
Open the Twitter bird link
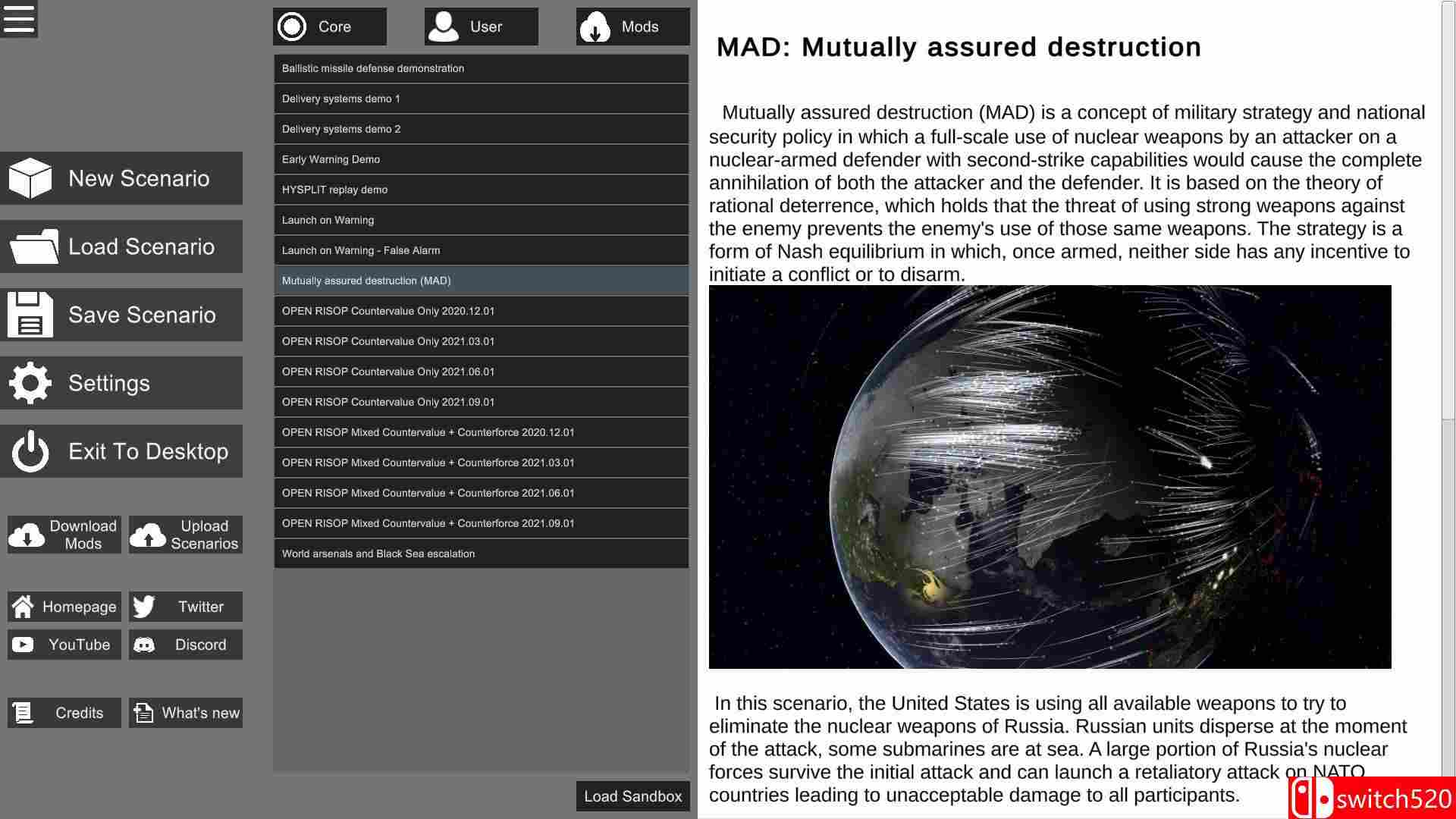(144, 607)
